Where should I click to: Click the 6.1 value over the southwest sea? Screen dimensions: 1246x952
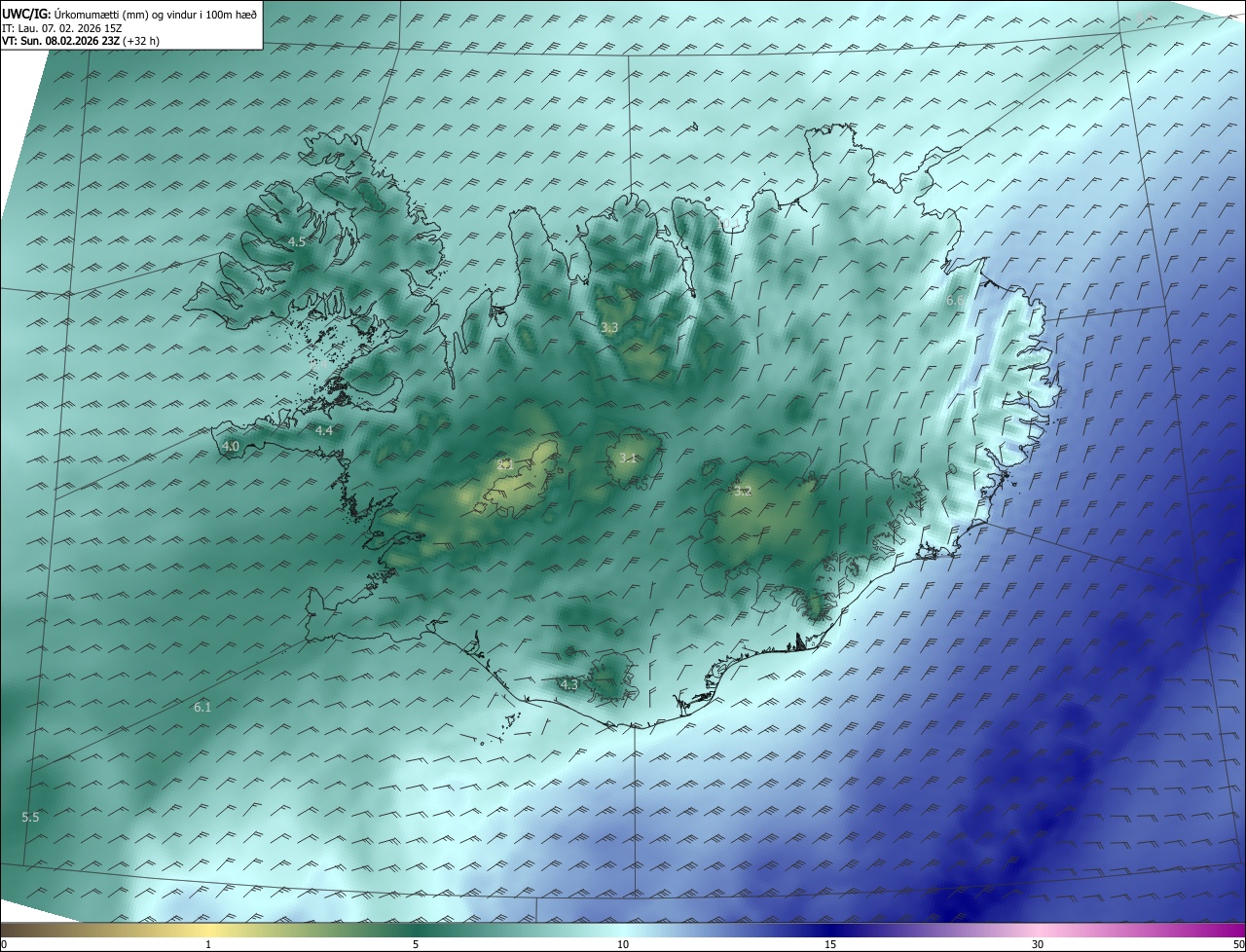tap(202, 707)
